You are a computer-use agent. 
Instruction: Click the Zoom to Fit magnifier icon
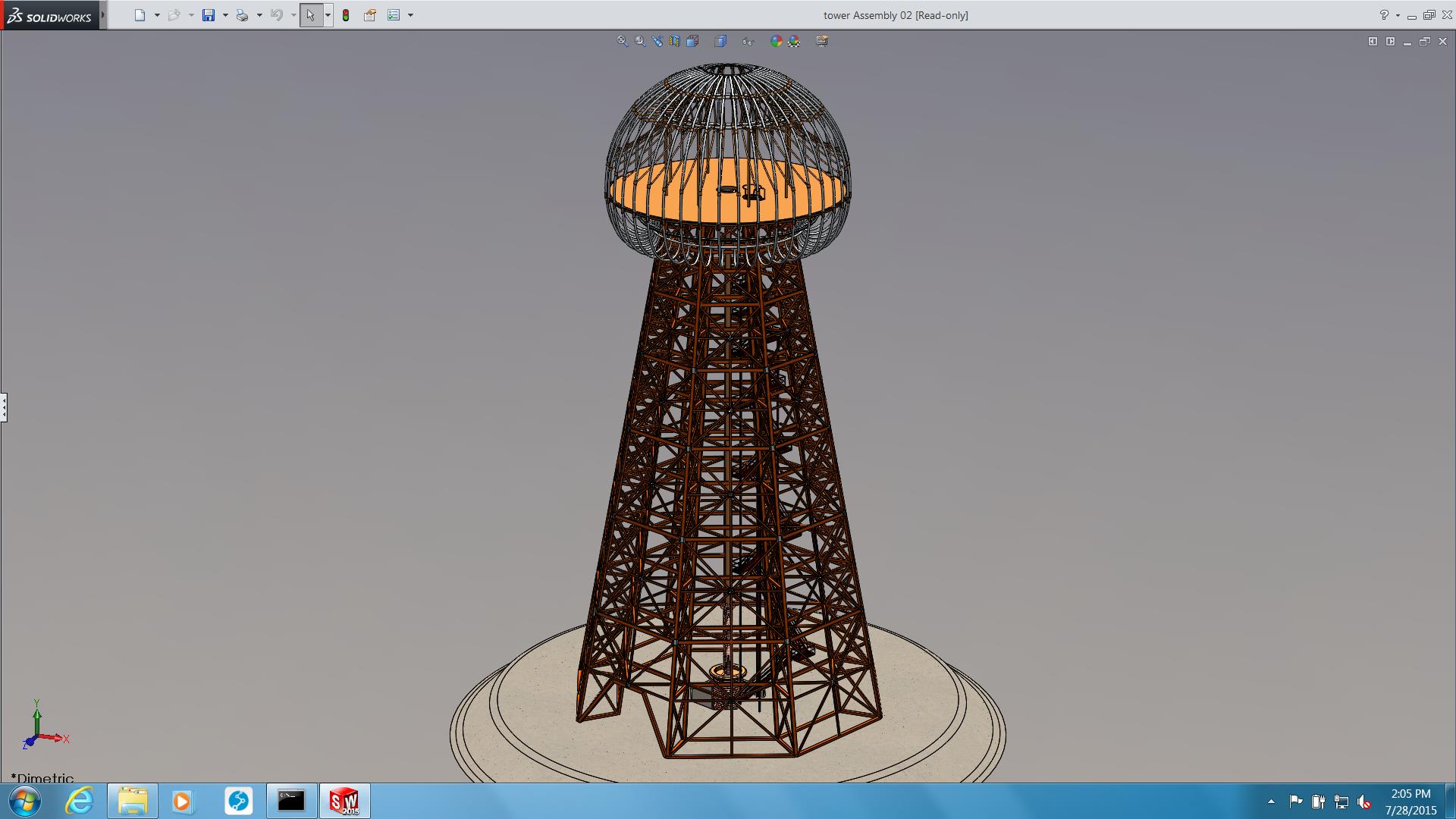pos(622,41)
